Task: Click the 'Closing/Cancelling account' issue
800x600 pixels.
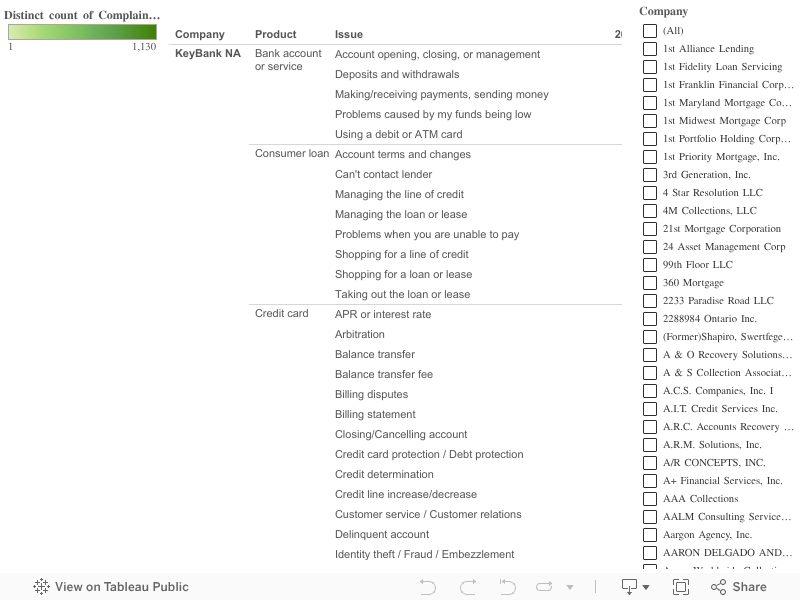Action: 401,434
